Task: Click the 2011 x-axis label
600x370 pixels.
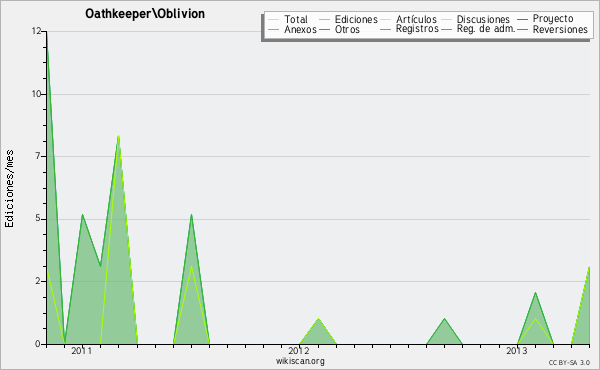Action: click(82, 350)
